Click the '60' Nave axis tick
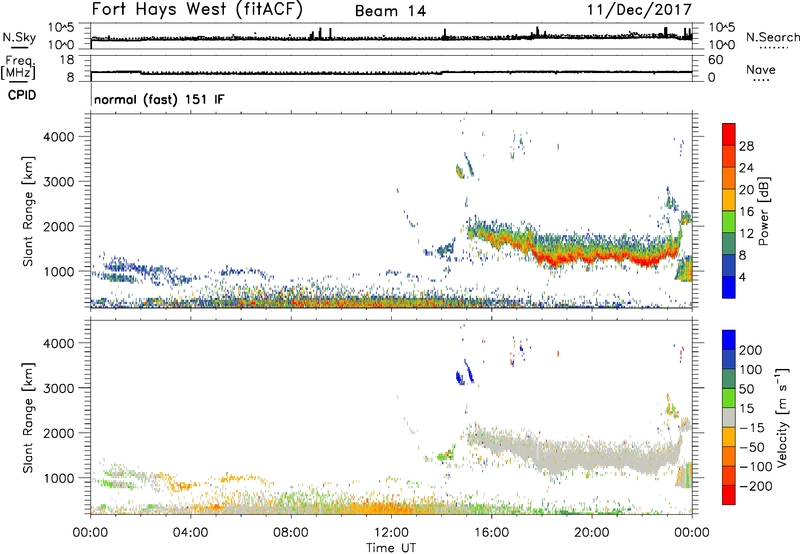This screenshot has width=800, height=554. point(715,60)
